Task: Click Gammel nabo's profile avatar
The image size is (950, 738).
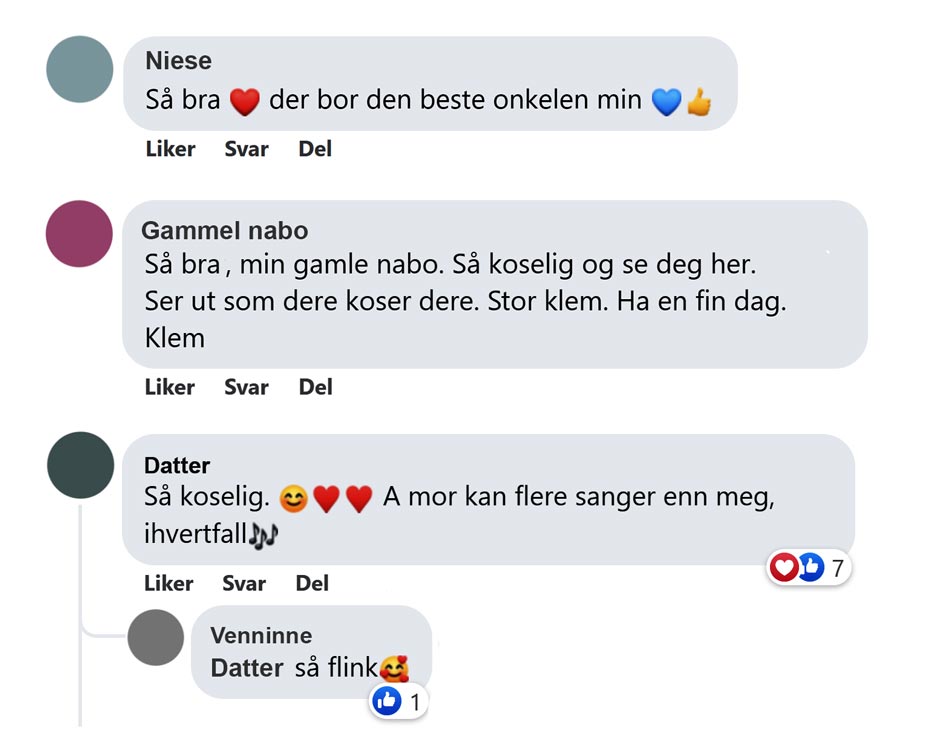Action: [x=79, y=233]
